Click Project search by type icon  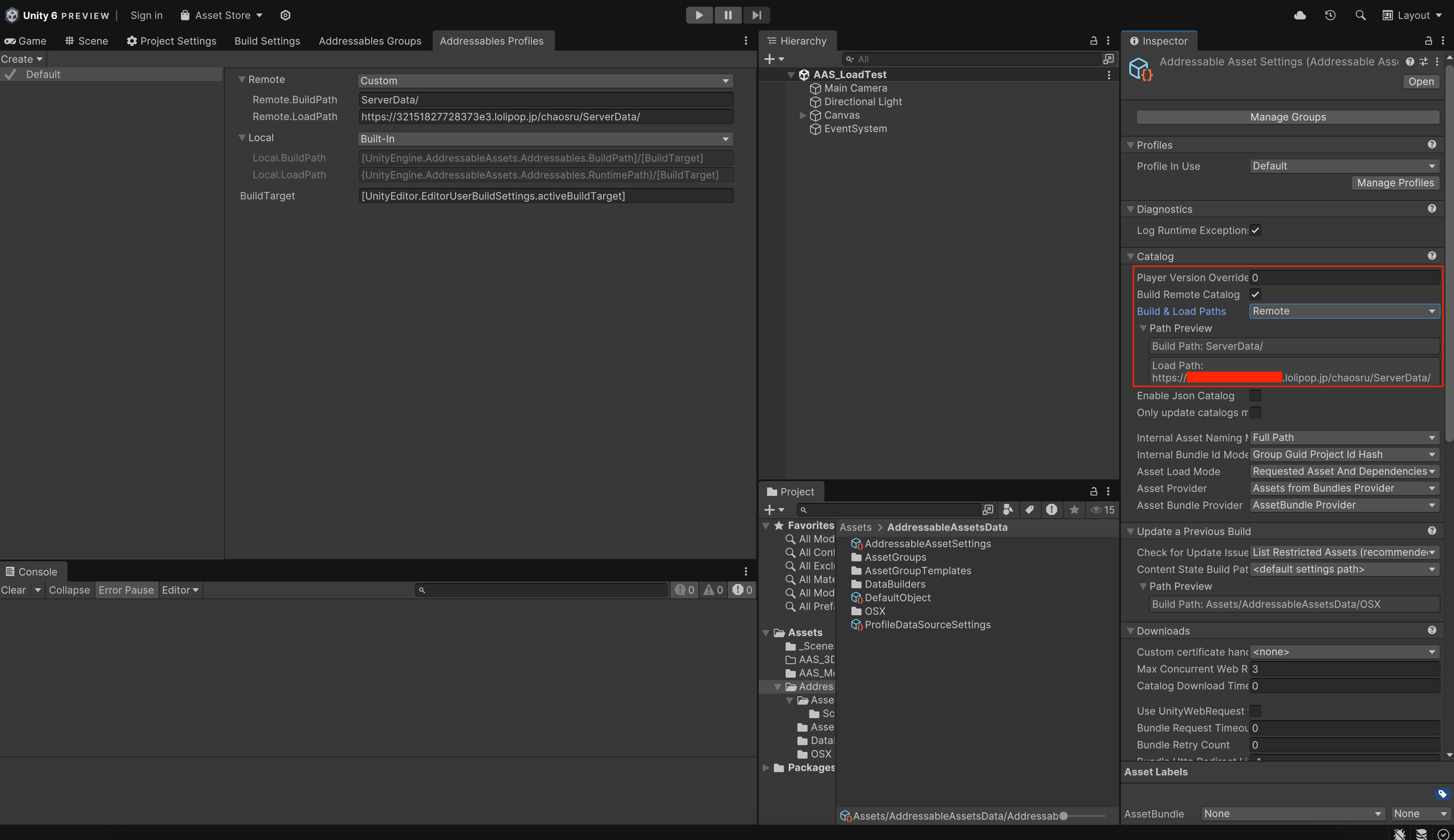coord(1008,510)
